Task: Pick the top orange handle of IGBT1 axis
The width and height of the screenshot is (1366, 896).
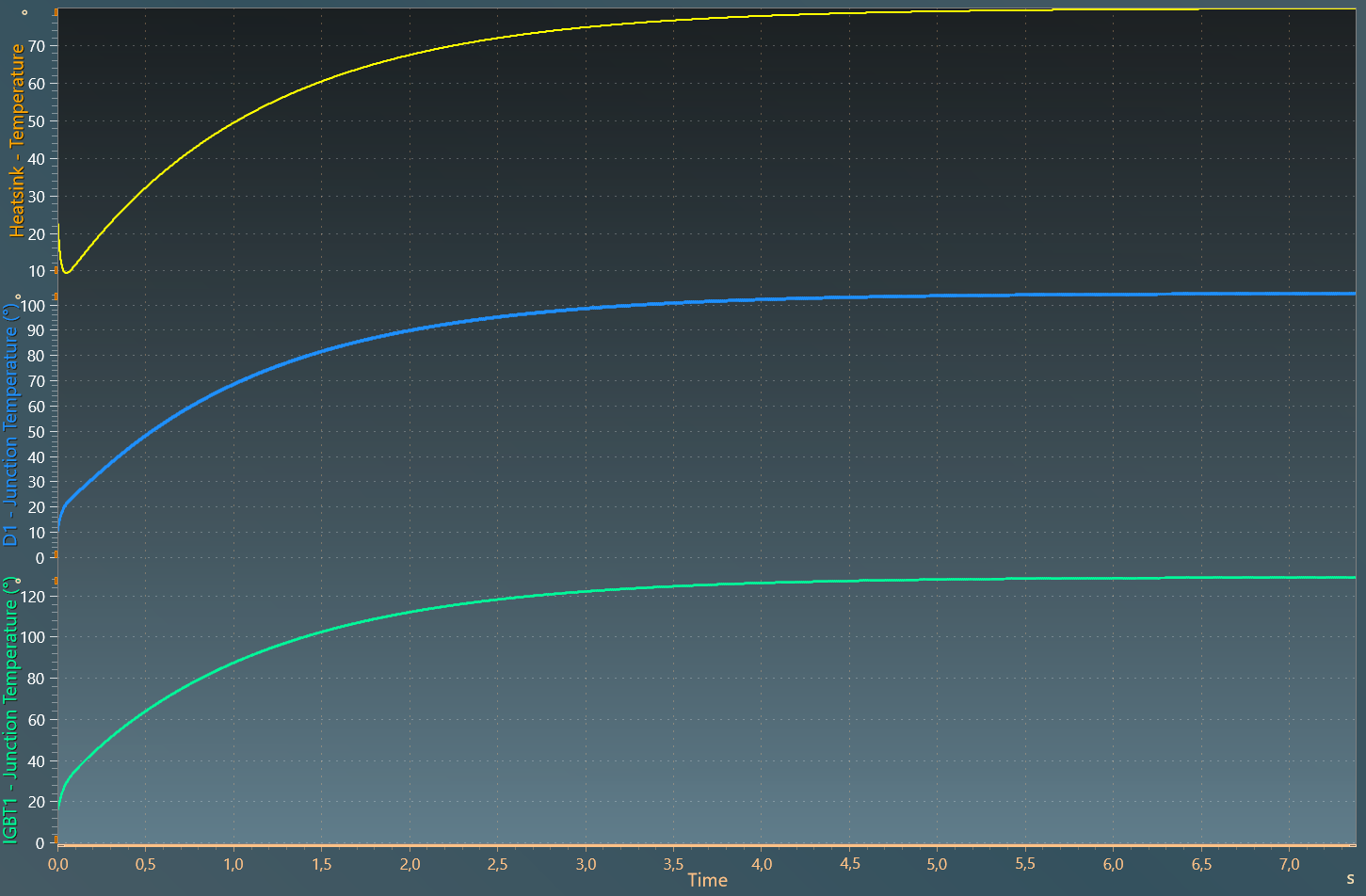Action: point(56,582)
